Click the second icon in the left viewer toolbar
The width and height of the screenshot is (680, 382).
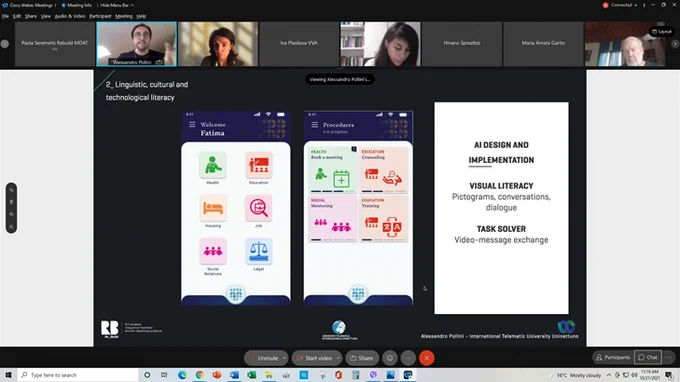[x=11, y=202]
